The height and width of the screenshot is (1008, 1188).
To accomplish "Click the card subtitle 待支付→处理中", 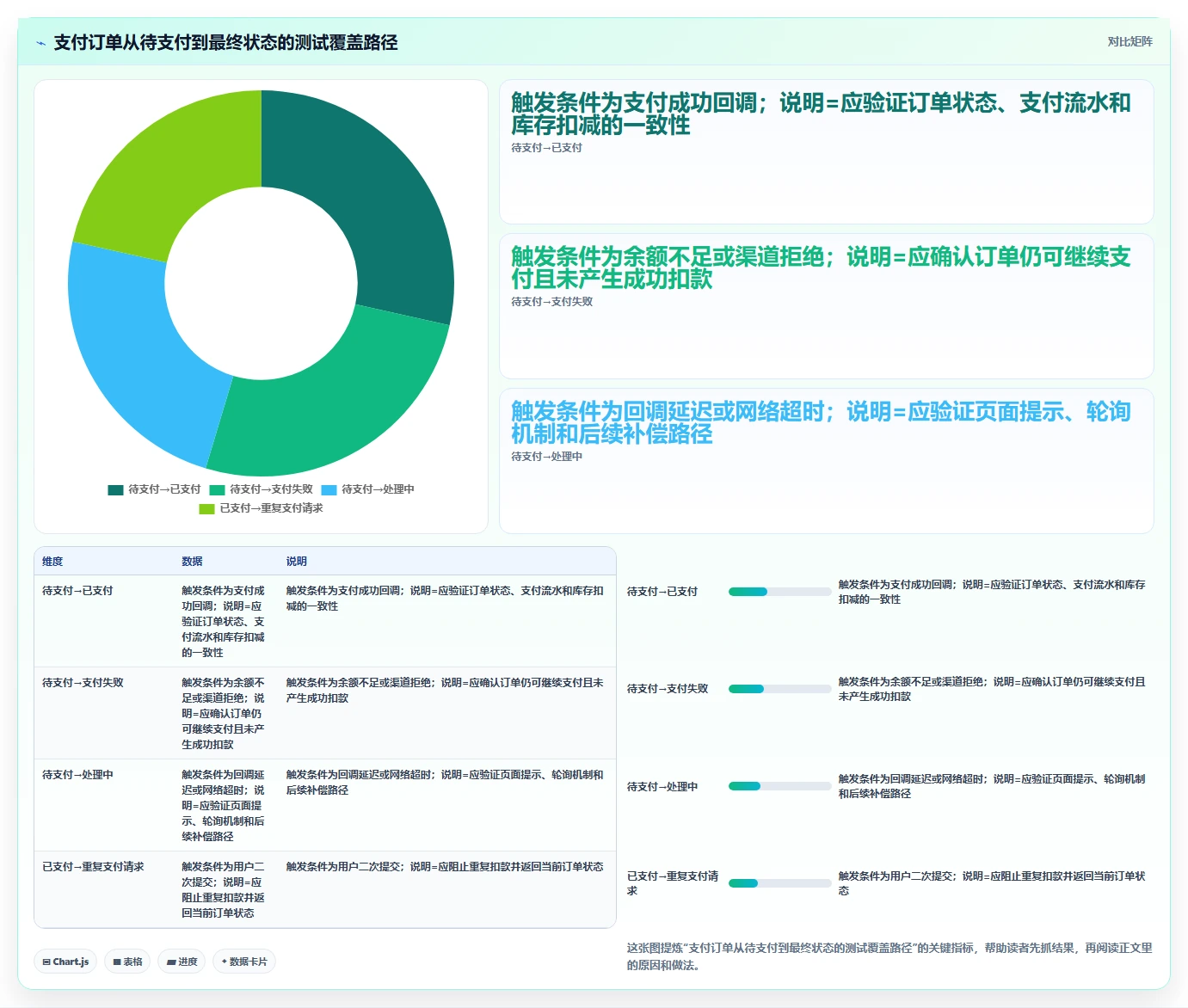I will click(546, 457).
